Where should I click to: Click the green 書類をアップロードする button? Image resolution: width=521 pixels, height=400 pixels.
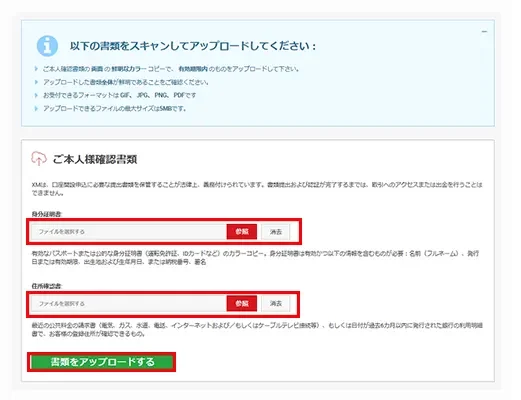[102, 362]
